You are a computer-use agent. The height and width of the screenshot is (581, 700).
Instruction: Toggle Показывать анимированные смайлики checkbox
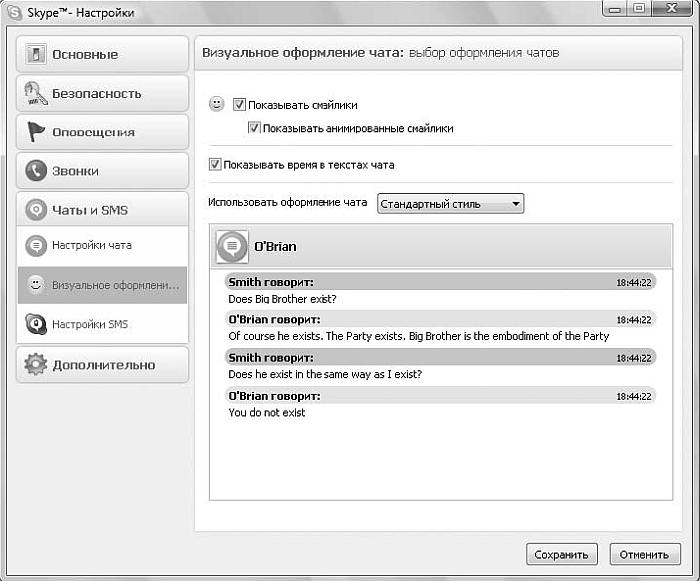pyautogui.click(x=254, y=128)
